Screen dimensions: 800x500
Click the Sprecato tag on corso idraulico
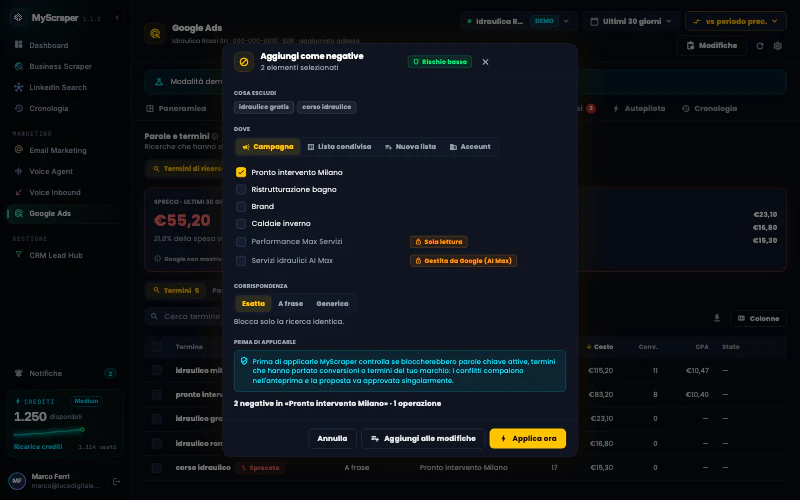point(260,467)
